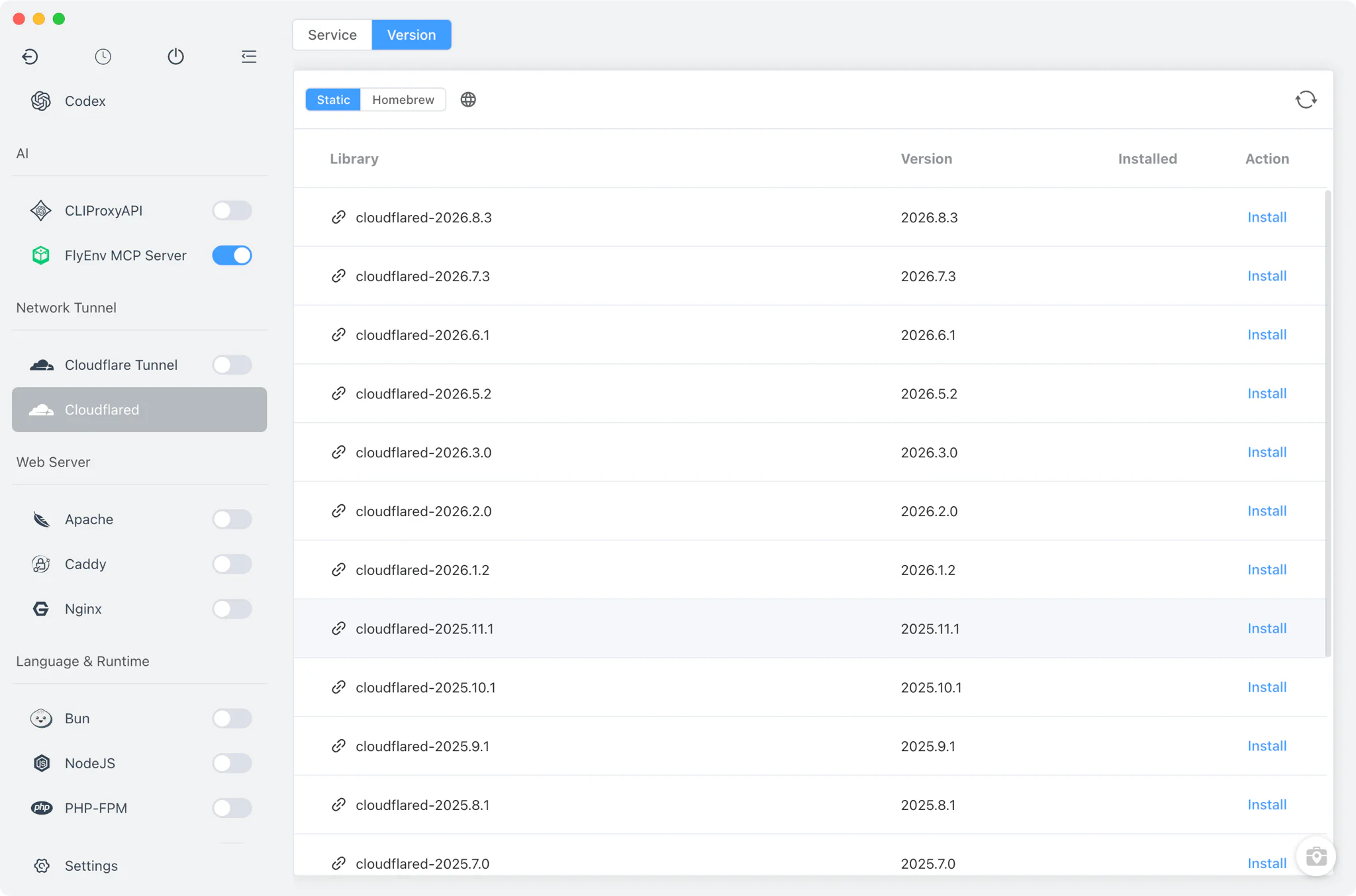Install cloudflared-2026.8.3
Image resolution: width=1356 pixels, height=896 pixels.
pyautogui.click(x=1267, y=217)
